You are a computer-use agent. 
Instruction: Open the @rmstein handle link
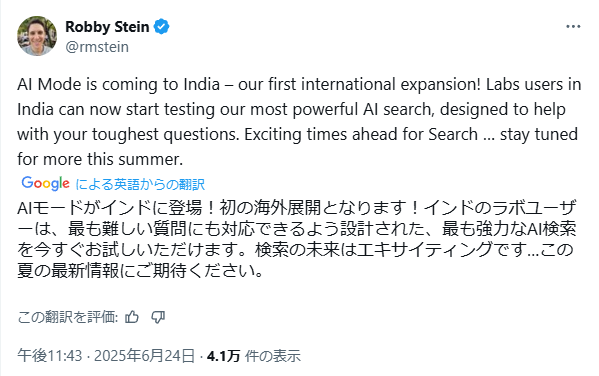pyautogui.click(x=97, y=47)
